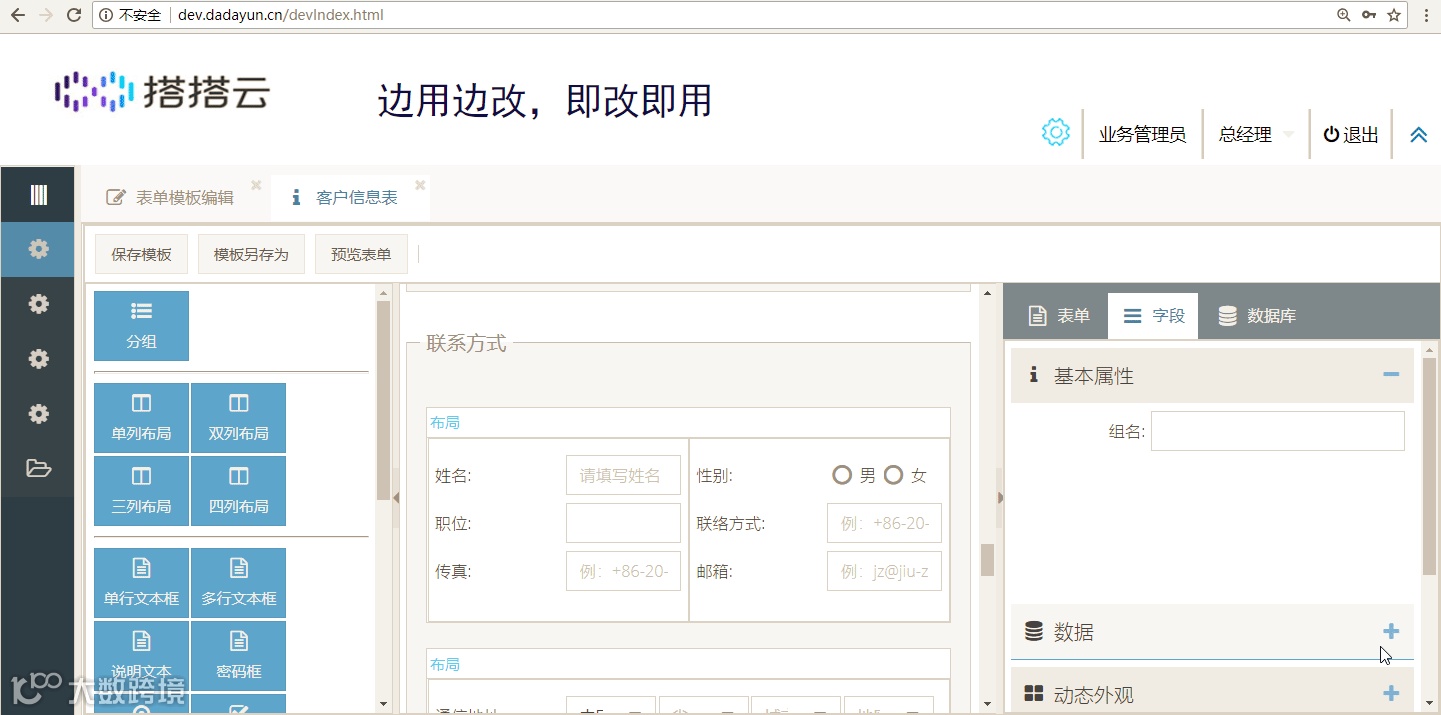Add 说明文本 description text component

[141, 656]
